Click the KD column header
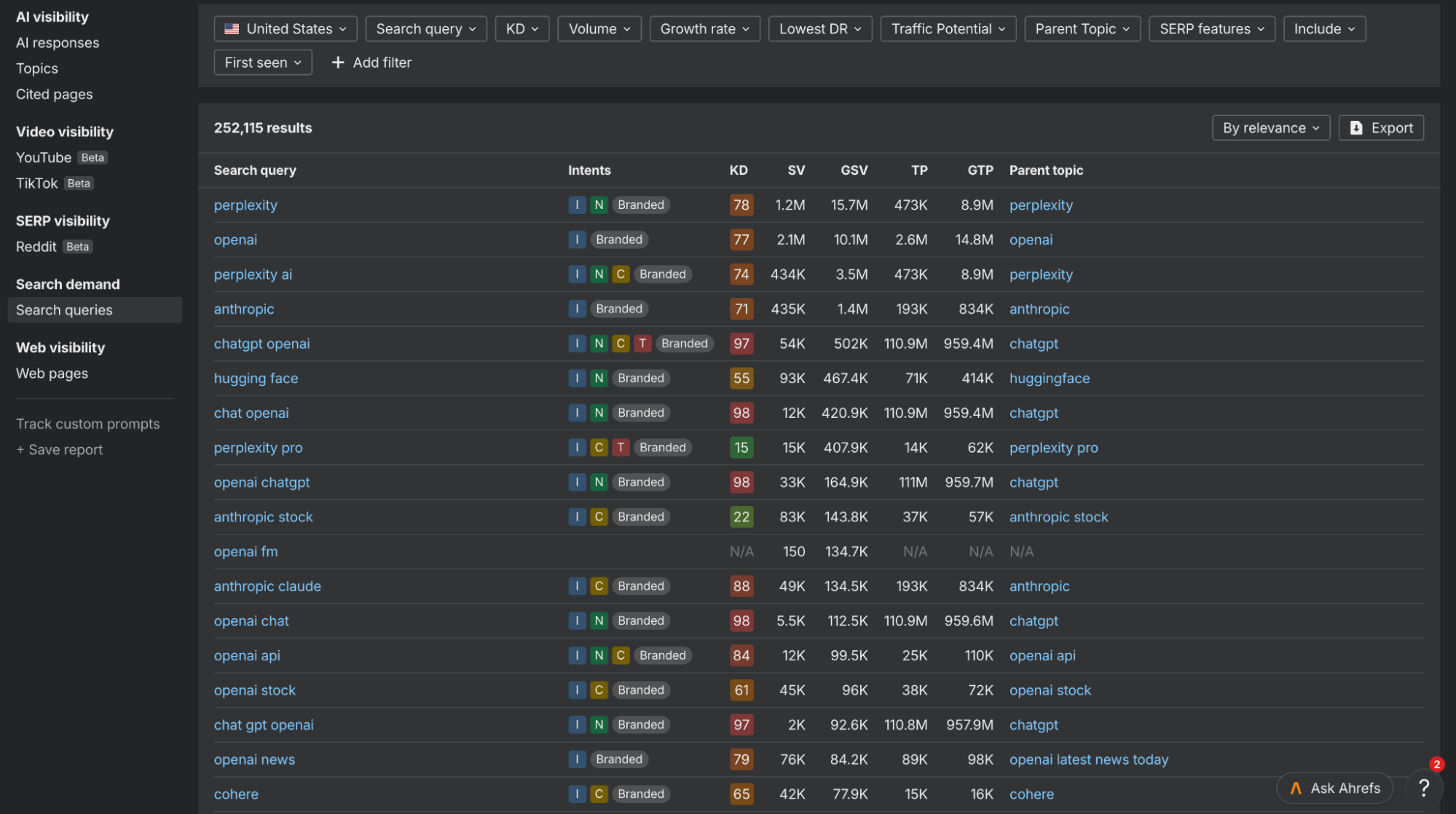This screenshot has width=1456, height=814. tap(739, 170)
